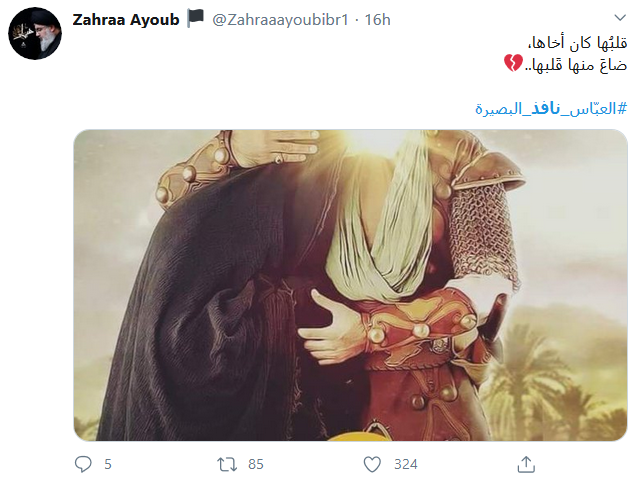Click the retweet arrows icon
The height and width of the screenshot is (477, 635).
coord(227,464)
